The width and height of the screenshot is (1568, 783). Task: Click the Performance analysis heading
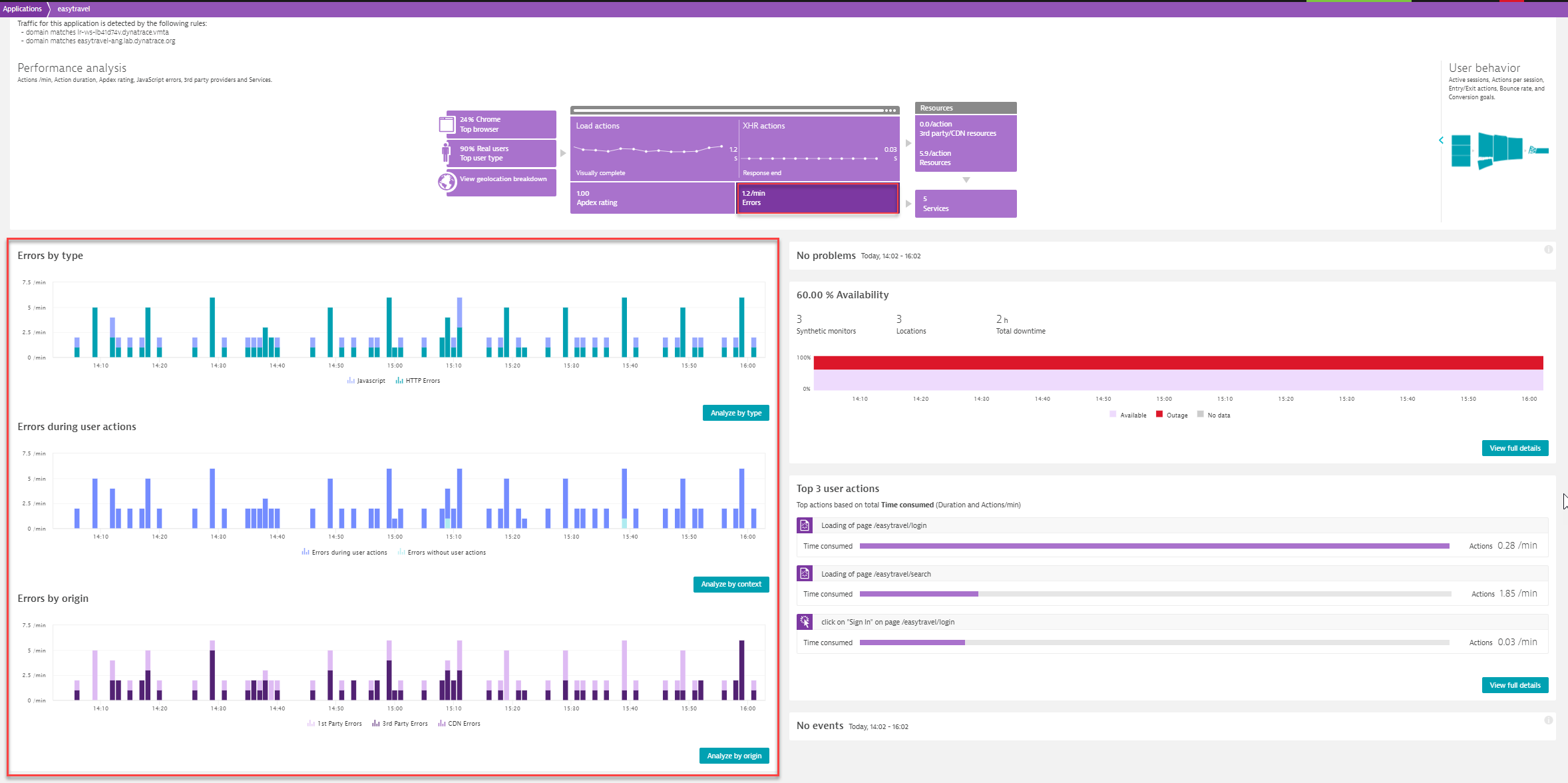tap(72, 68)
